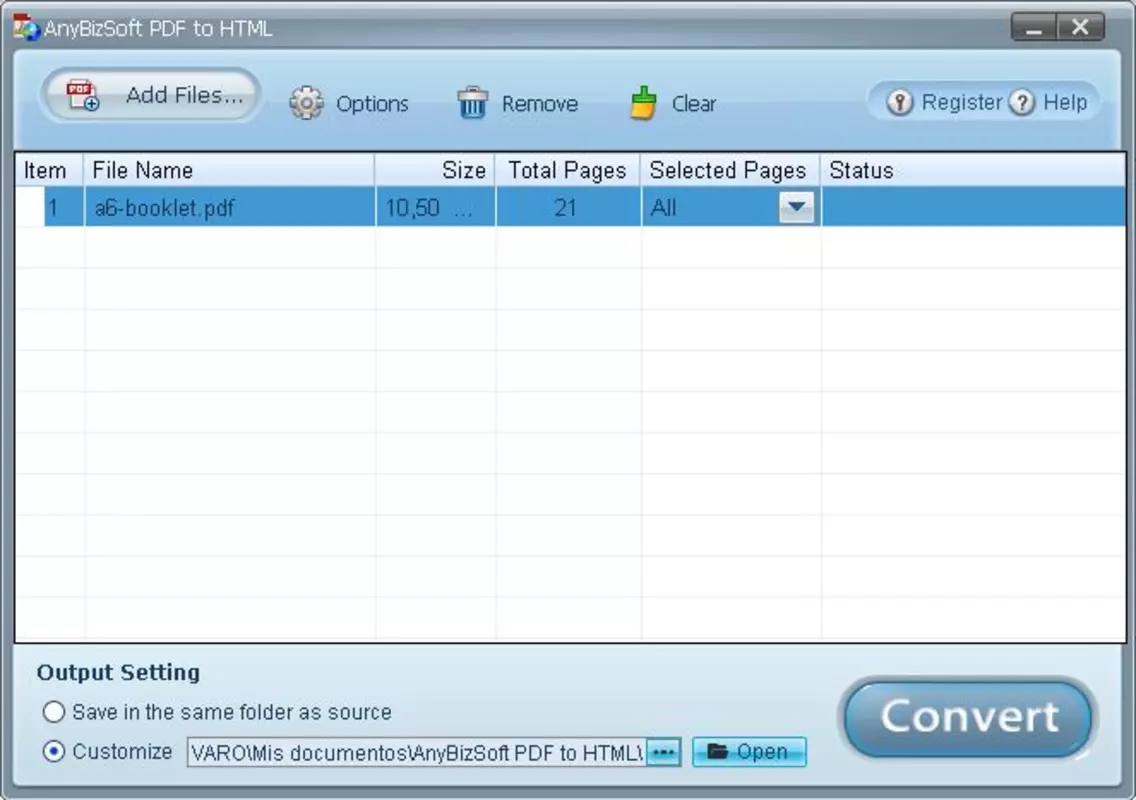Screen dimensions: 1136x800
Task: Click item number 1 in the list
Action: pyautogui.click(x=53, y=208)
